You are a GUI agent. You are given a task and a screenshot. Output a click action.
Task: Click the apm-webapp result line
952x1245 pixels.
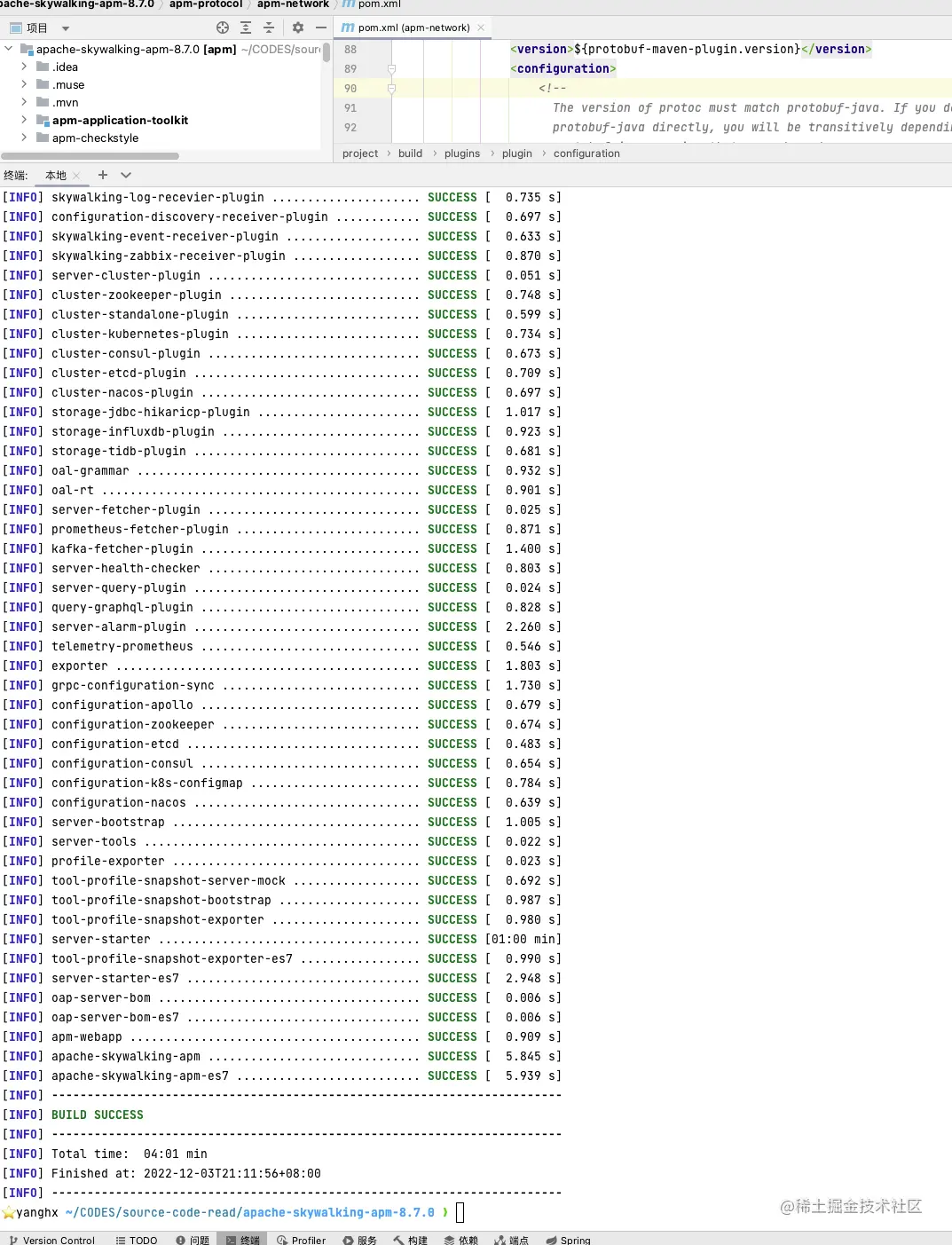[x=282, y=1036]
